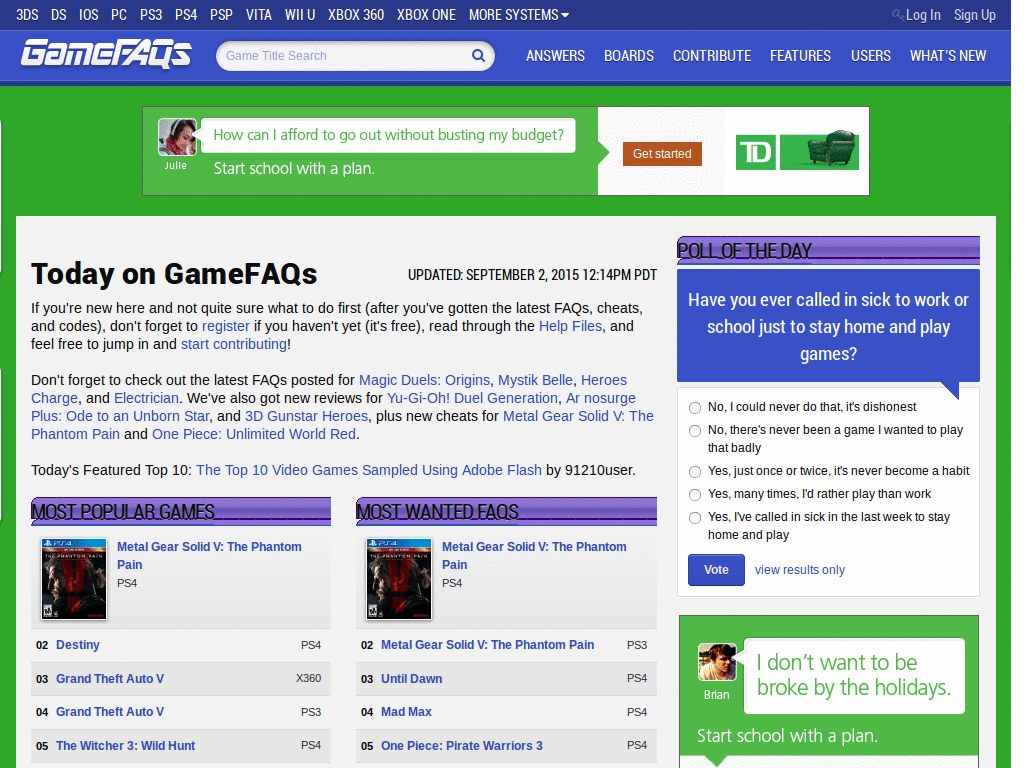1024x768 pixels.
Task: Select 'Yes, I've called in sick last week' option
Action: coord(695,517)
